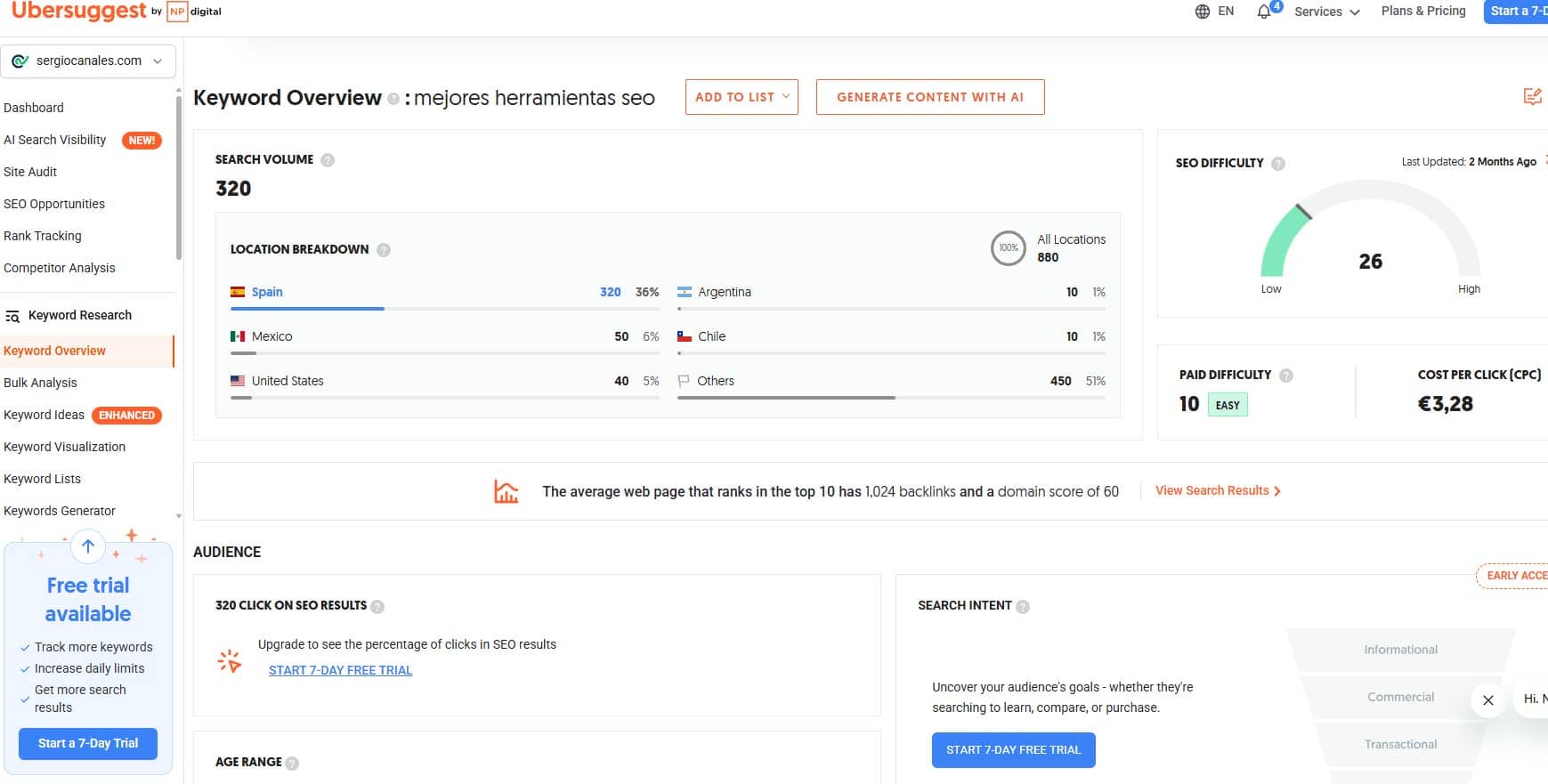Image resolution: width=1548 pixels, height=784 pixels.
Task: Open the notifications bell
Action: click(x=1264, y=12)
